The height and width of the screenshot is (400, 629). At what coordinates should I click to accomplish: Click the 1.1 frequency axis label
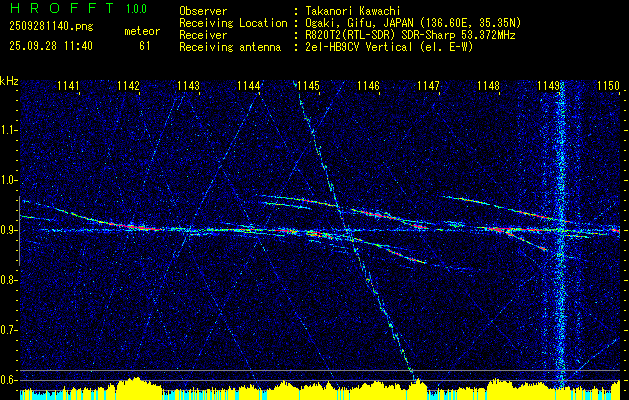click(8, 130)
